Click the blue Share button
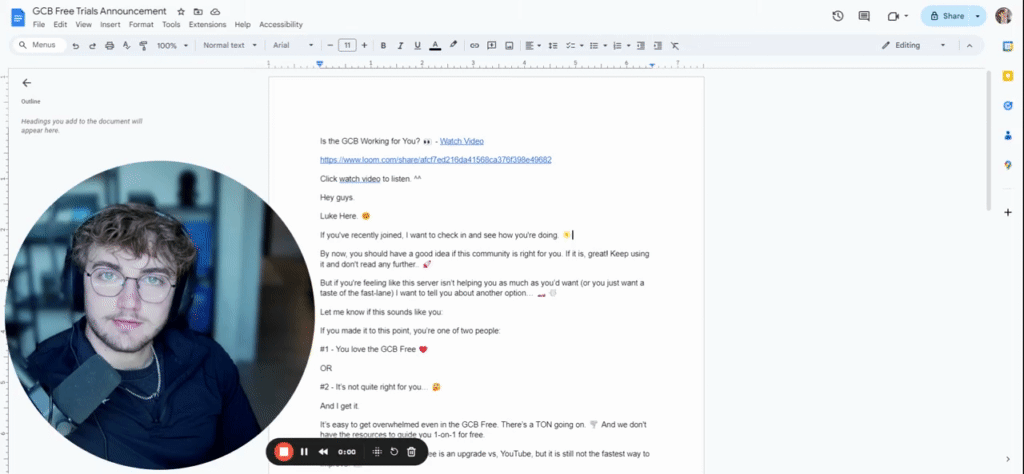1024x474 pixels. point(946,16)
